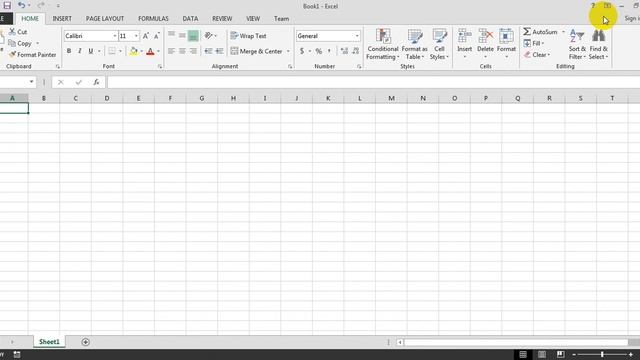Select Middle Align

[182, 36]
